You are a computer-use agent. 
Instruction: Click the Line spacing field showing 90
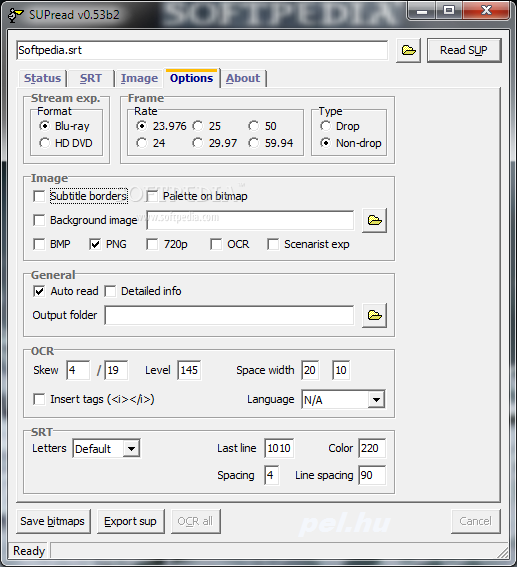372,475
